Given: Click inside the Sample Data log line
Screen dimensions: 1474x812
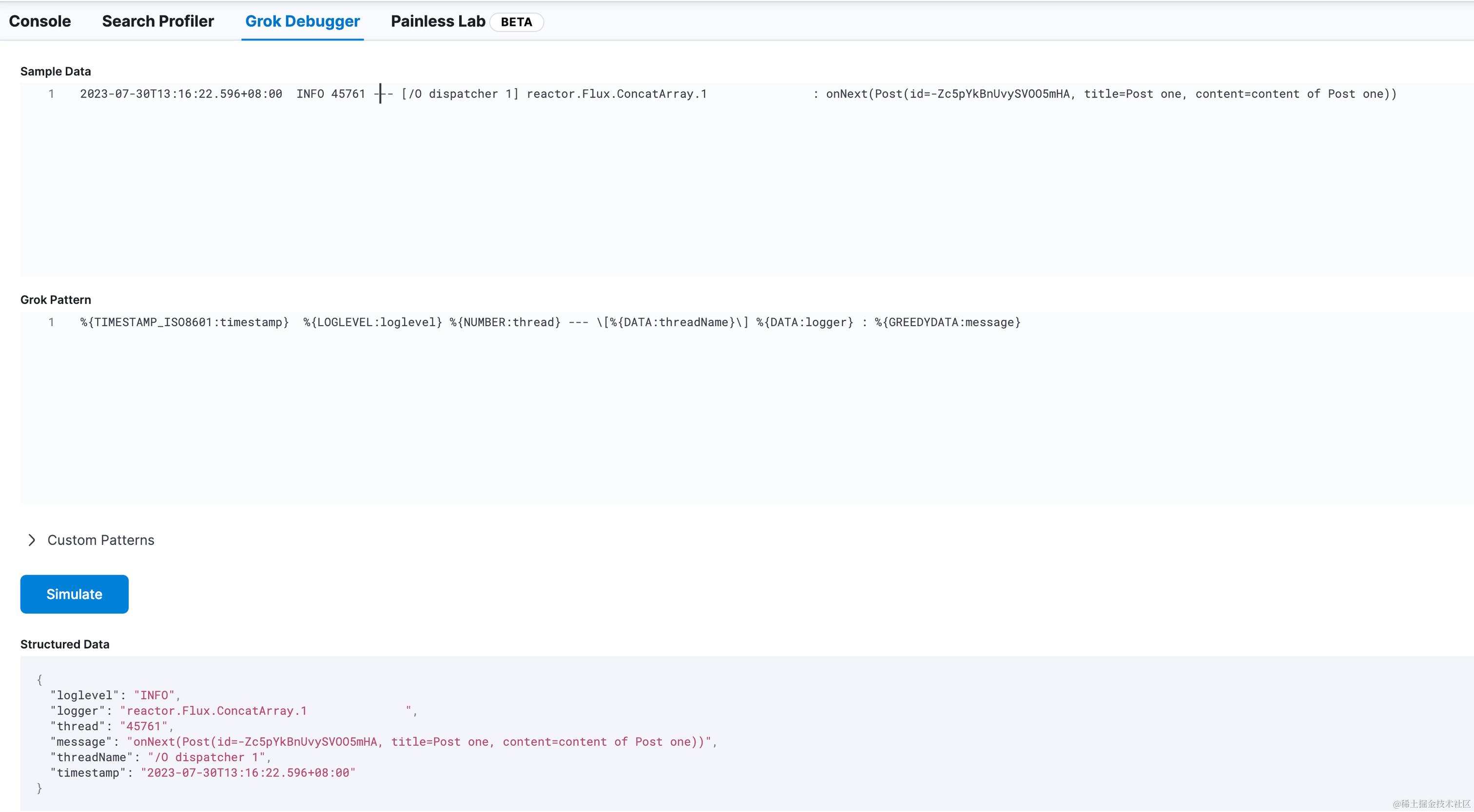Looking at the screenshot, I should point(738,94).
